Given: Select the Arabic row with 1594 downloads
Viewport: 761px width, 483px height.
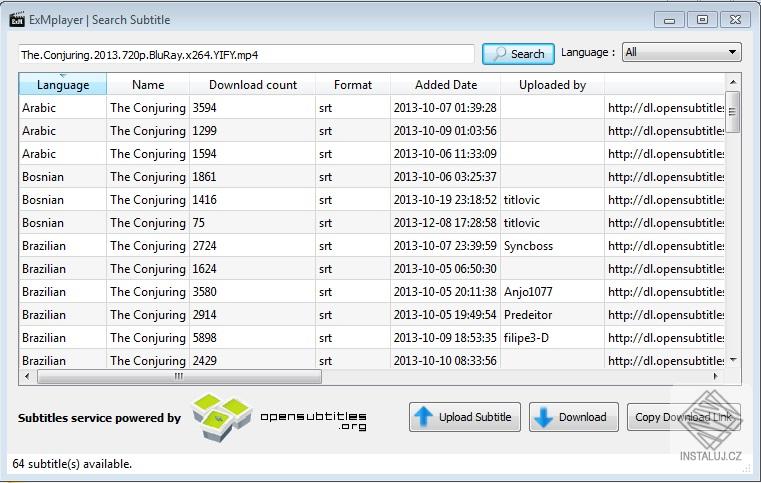Looking at the screenshot, I should [x=372, y=154].
